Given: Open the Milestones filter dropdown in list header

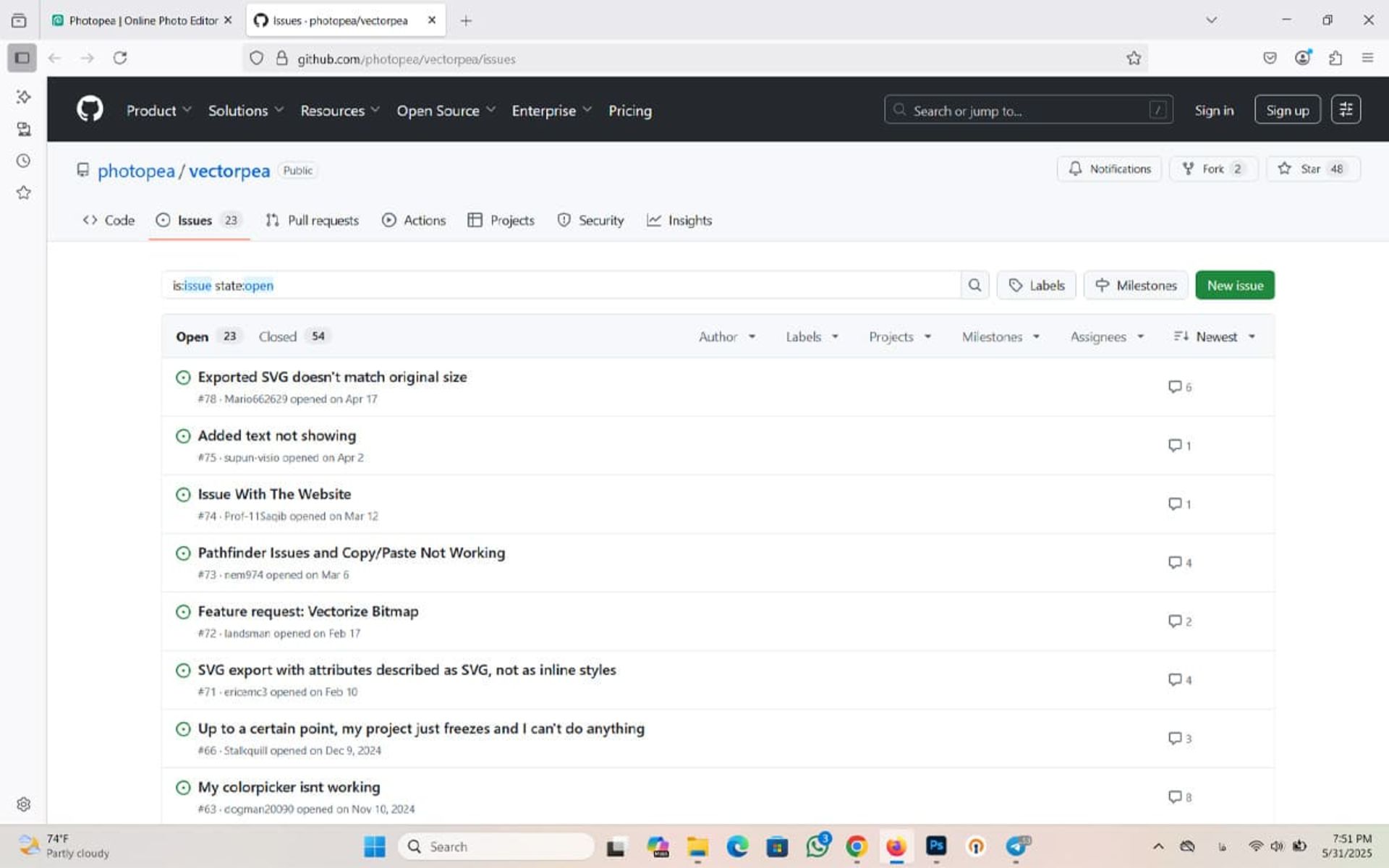Looking at the screenshot, I should (1001, 337).
